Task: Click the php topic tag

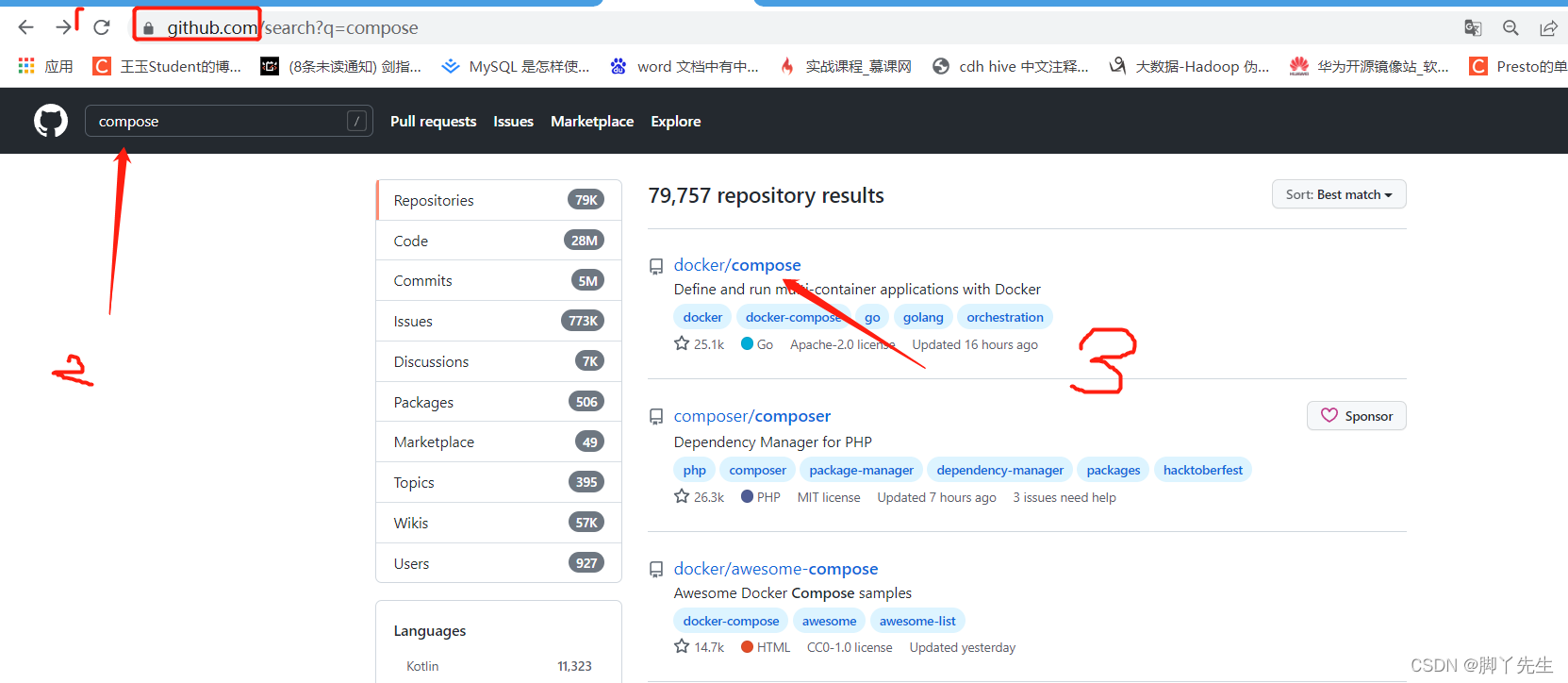Action: 695,470
